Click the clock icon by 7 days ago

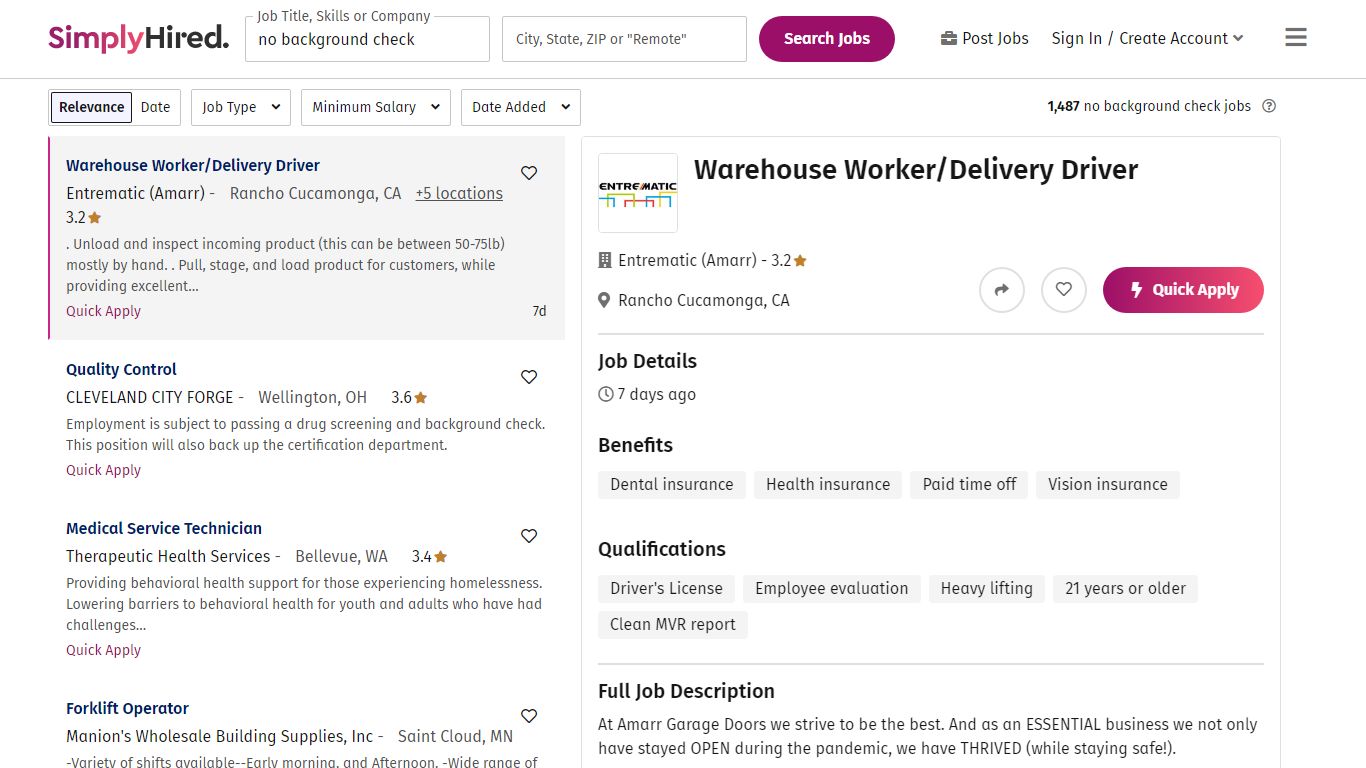605,394
